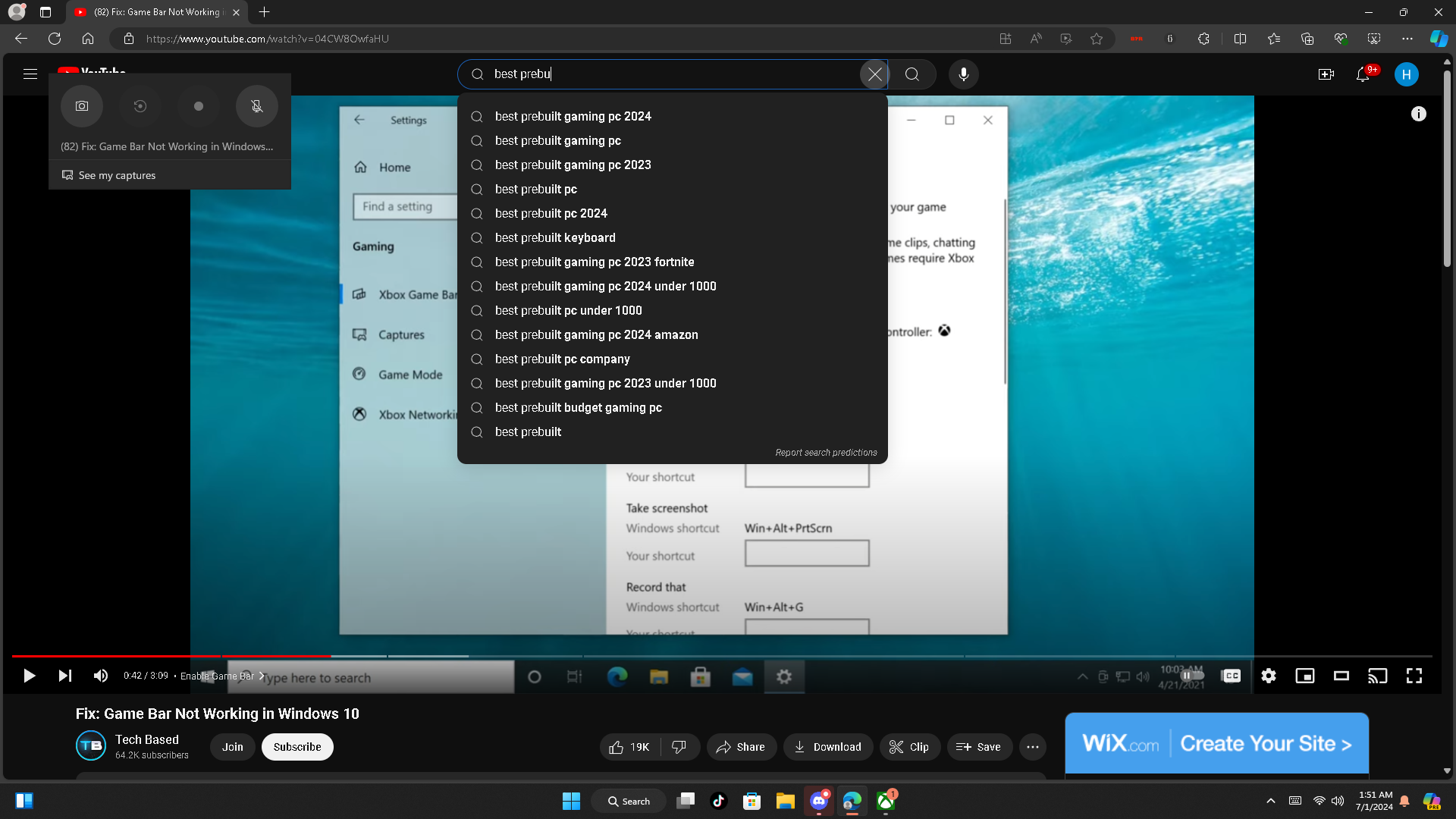The image size is (1456, 819).
Task: Save video to a playlist
Action: (979, 747)
